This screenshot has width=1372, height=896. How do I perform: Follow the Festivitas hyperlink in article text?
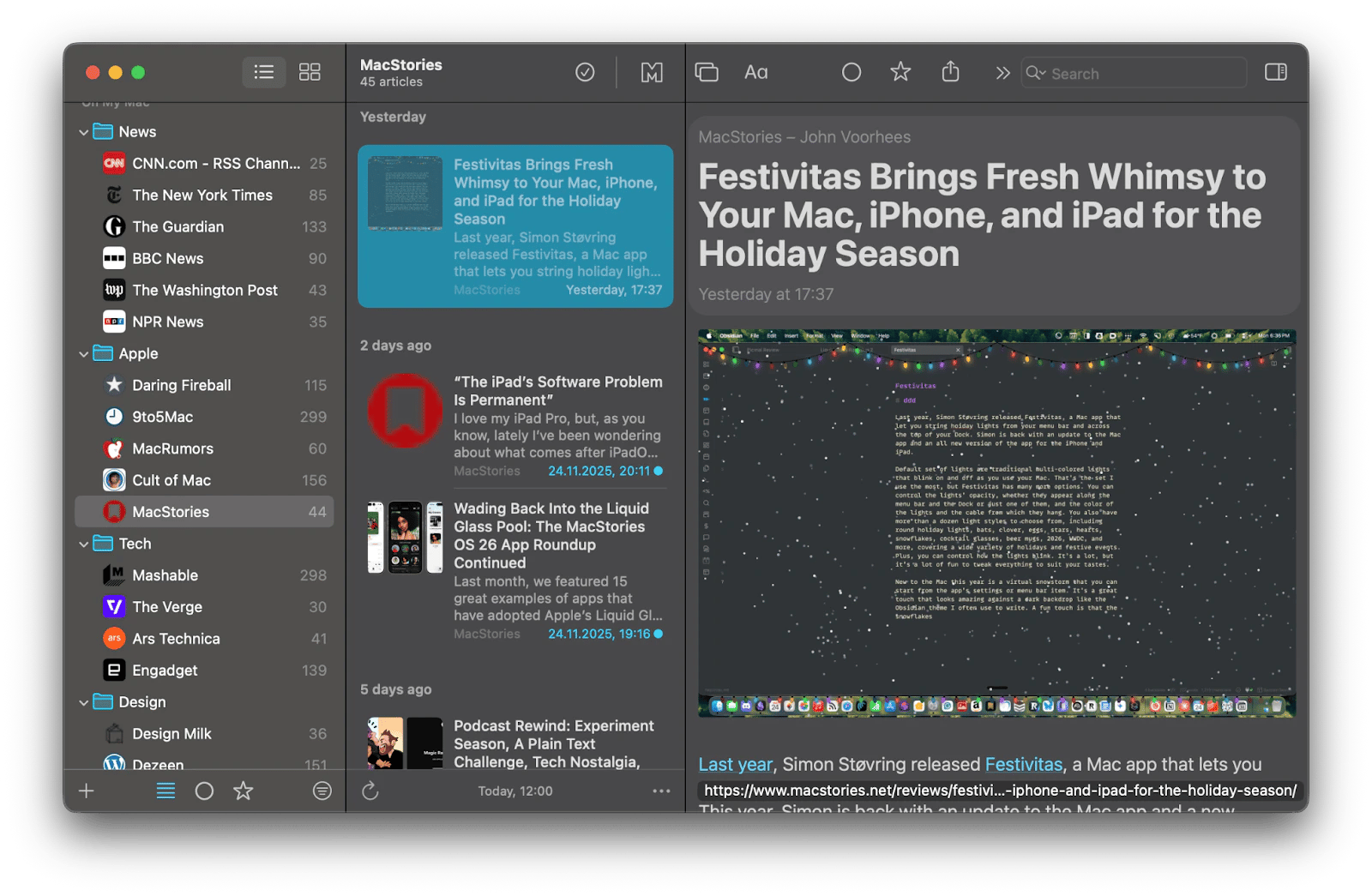click(1024, 764)
